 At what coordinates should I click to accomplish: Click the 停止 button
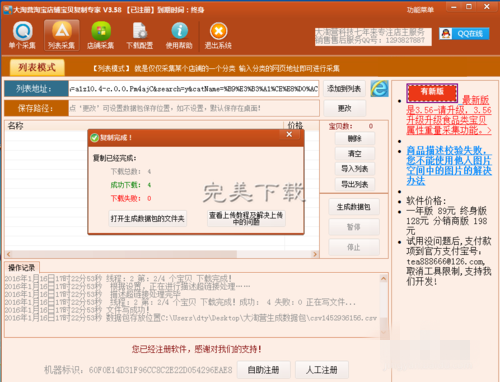(x=354, y=247)
